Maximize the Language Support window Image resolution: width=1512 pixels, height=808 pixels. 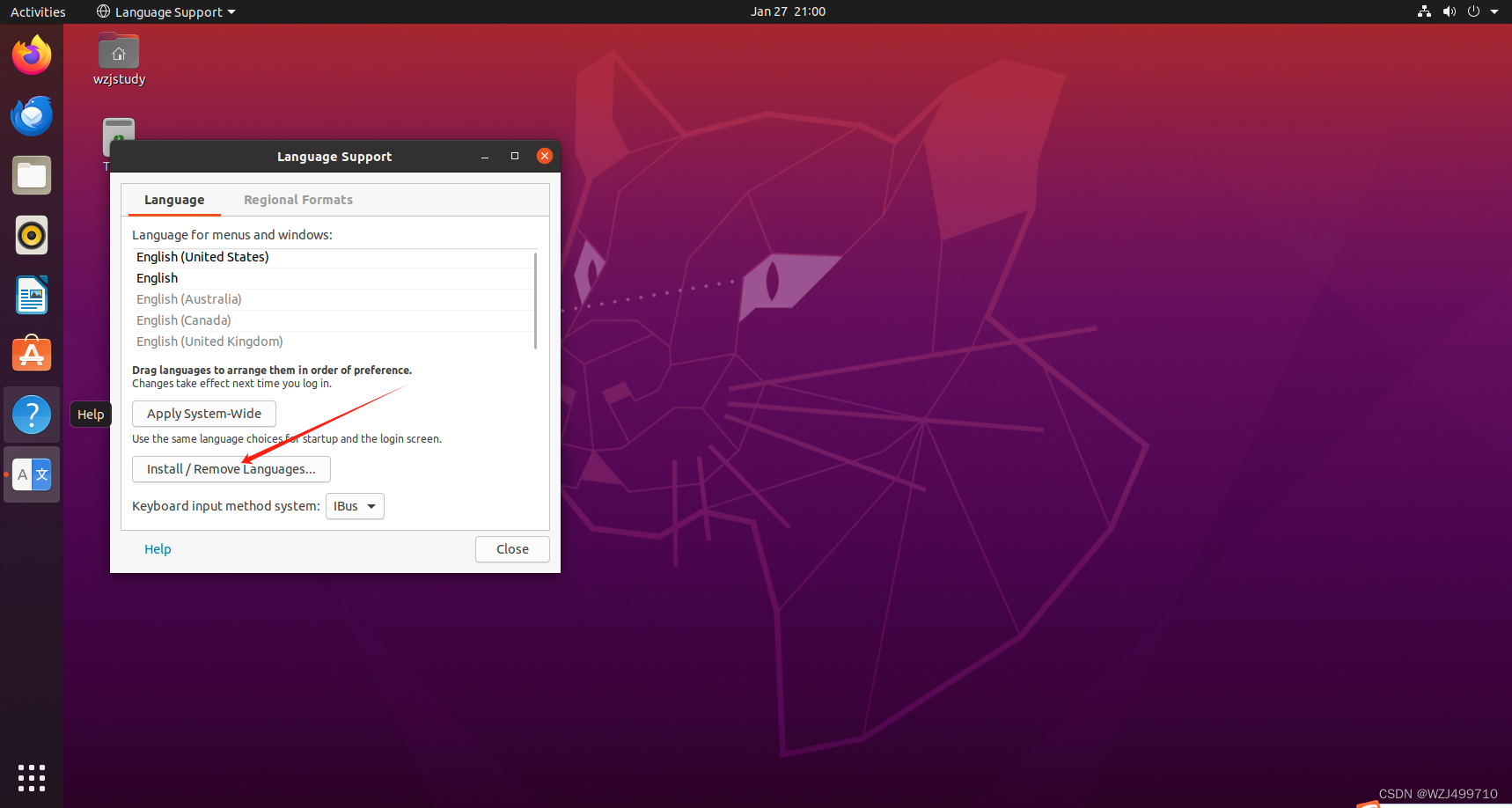(515, 157)
